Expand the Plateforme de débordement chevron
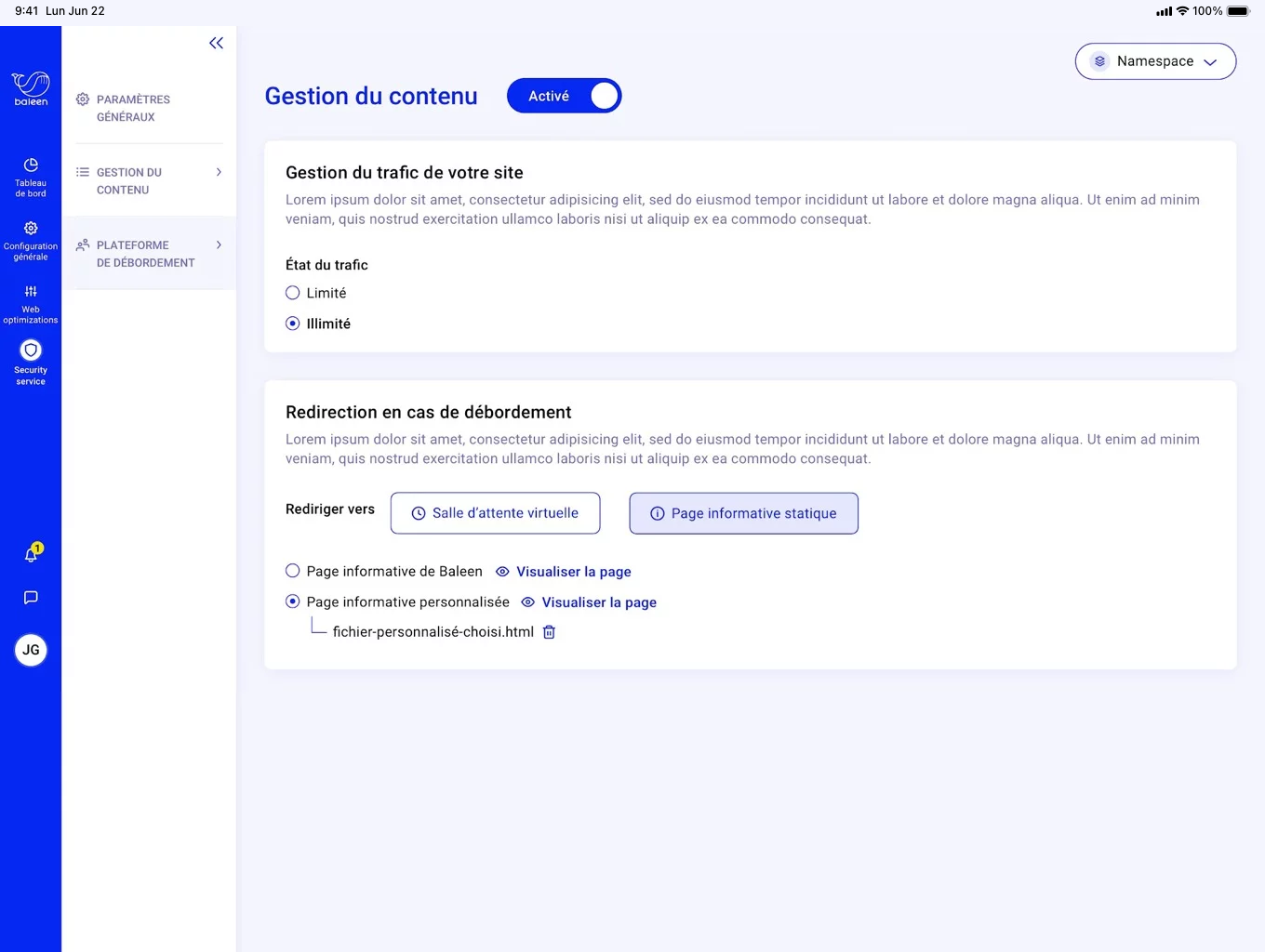Viewport: 1265px width, 952px height. coord(219,245)
